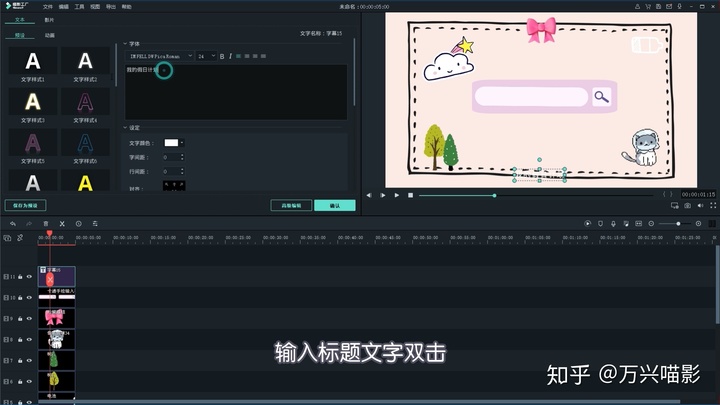Split clip with the scissors icon
The width and height of the screenshot is (720, 405).
[62, 224]
